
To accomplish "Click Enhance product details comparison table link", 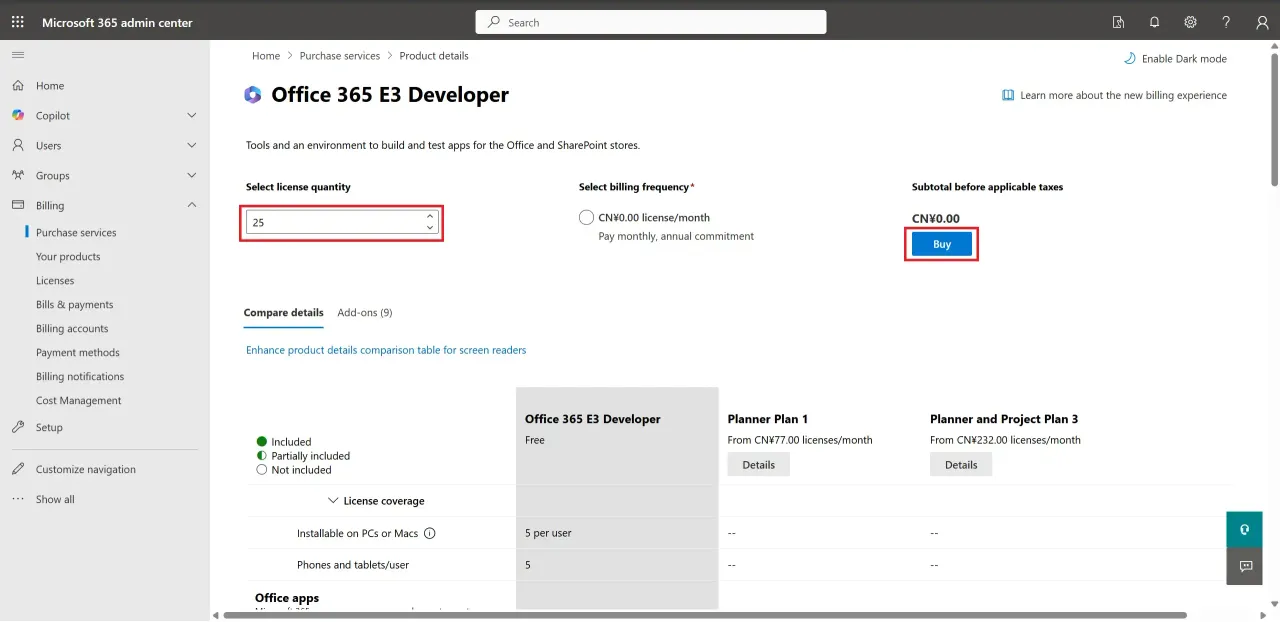I will tap(386, 350).
